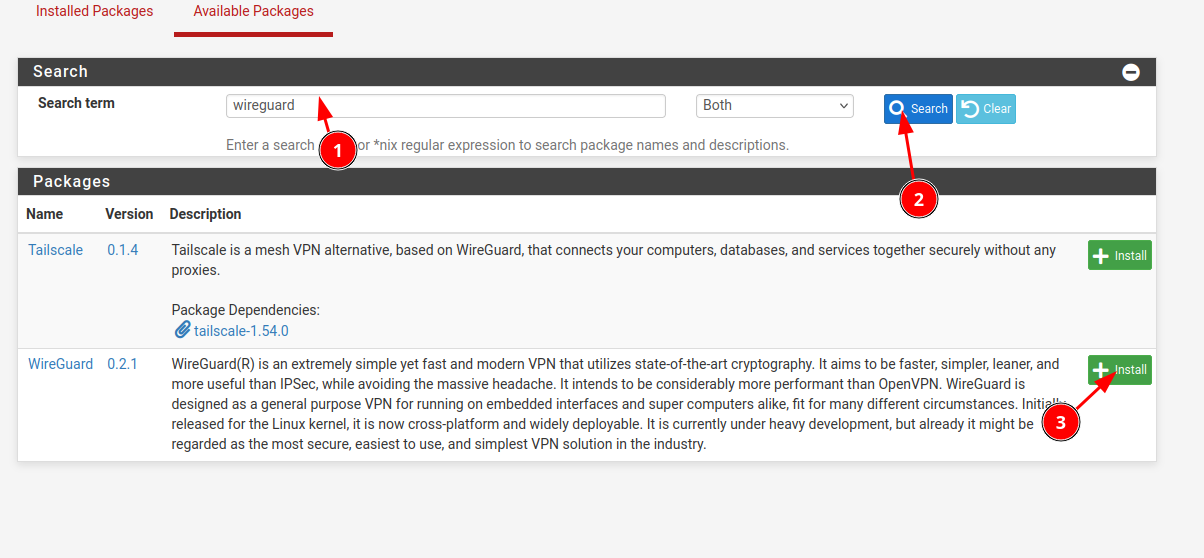Image resolution: width=1204 pixels, height=558 pixels.
Task: Open the 'Both' search scope dropdown
Action: coord(774,106)
